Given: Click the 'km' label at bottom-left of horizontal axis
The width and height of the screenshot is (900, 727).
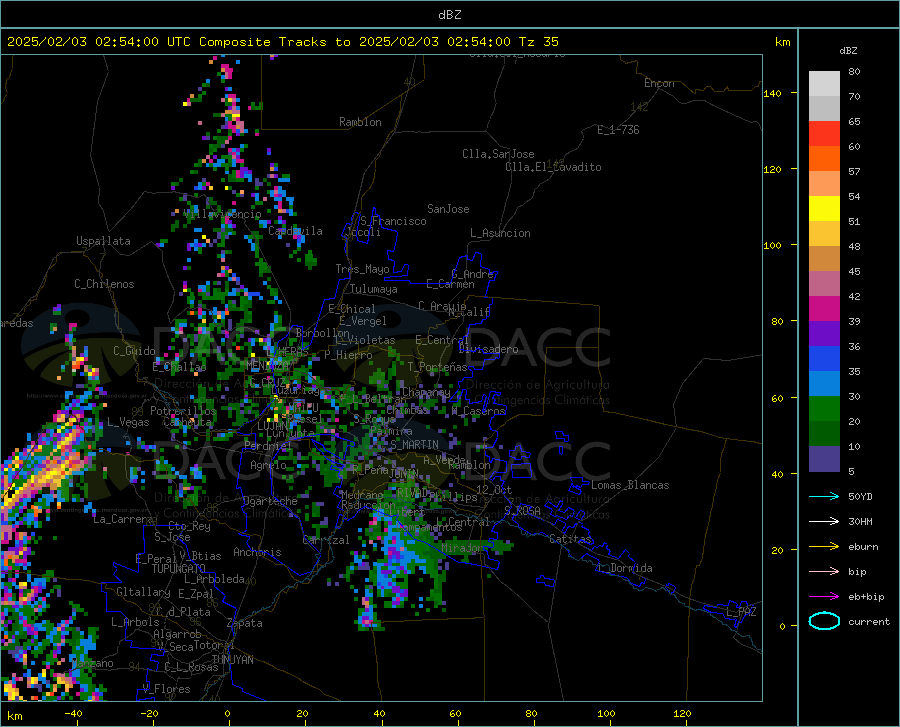Looking at the screenshot, I should pyautogui.click(x=14, y=716).
